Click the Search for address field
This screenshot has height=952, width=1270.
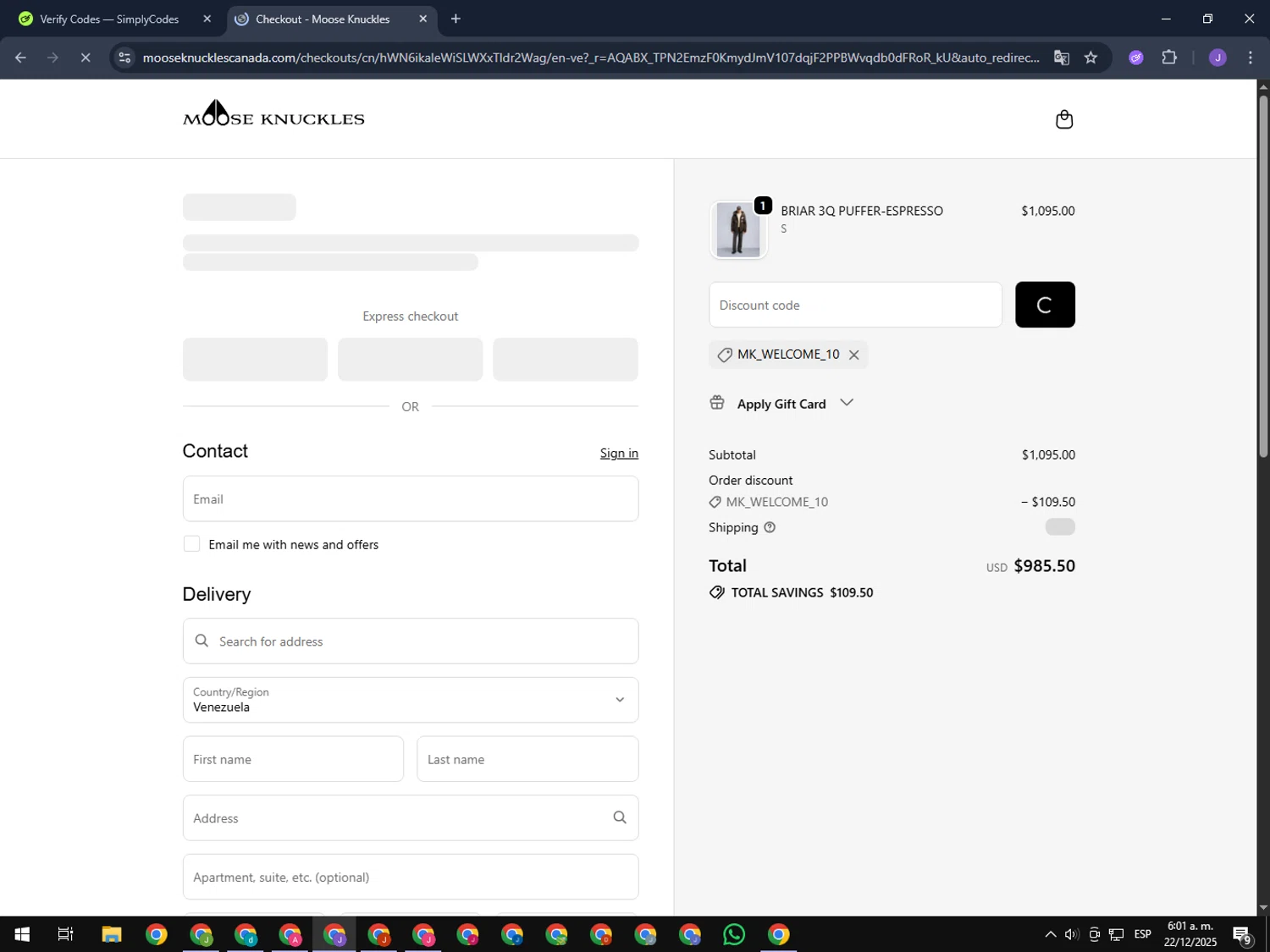tap(411, 641)
